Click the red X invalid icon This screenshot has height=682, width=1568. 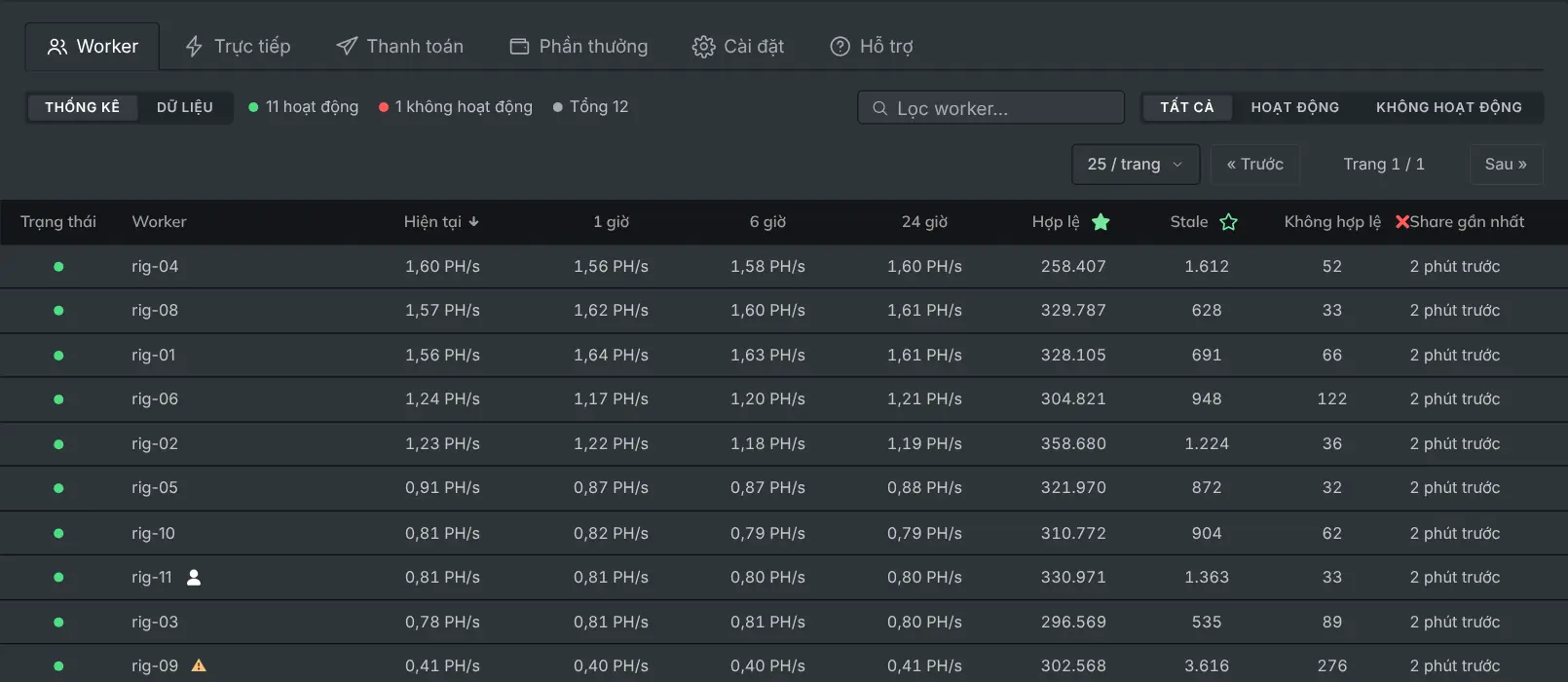click(1402, 222)
